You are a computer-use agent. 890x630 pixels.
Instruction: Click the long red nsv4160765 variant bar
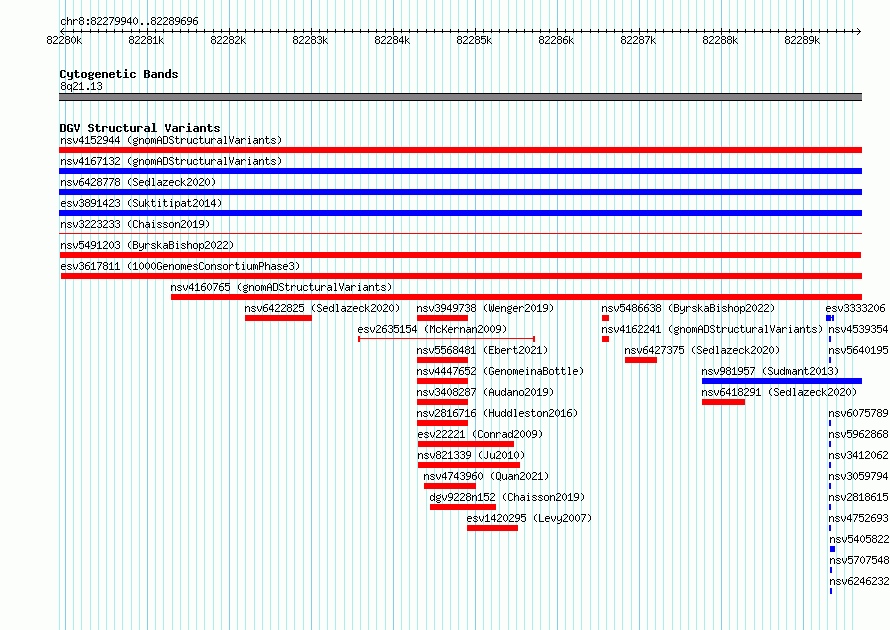[517, 297]
